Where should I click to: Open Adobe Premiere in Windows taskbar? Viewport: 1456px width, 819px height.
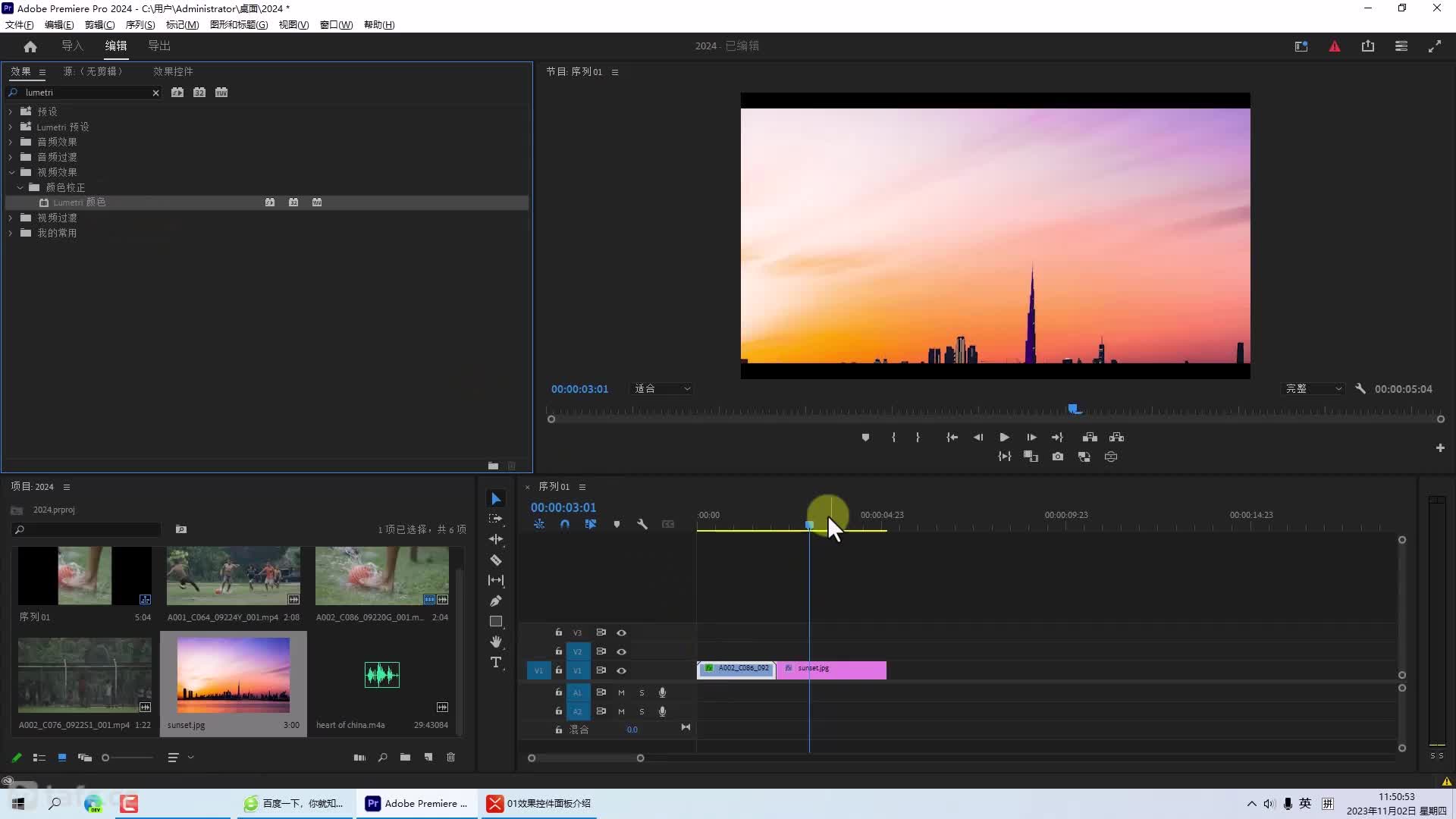point(416,803)
